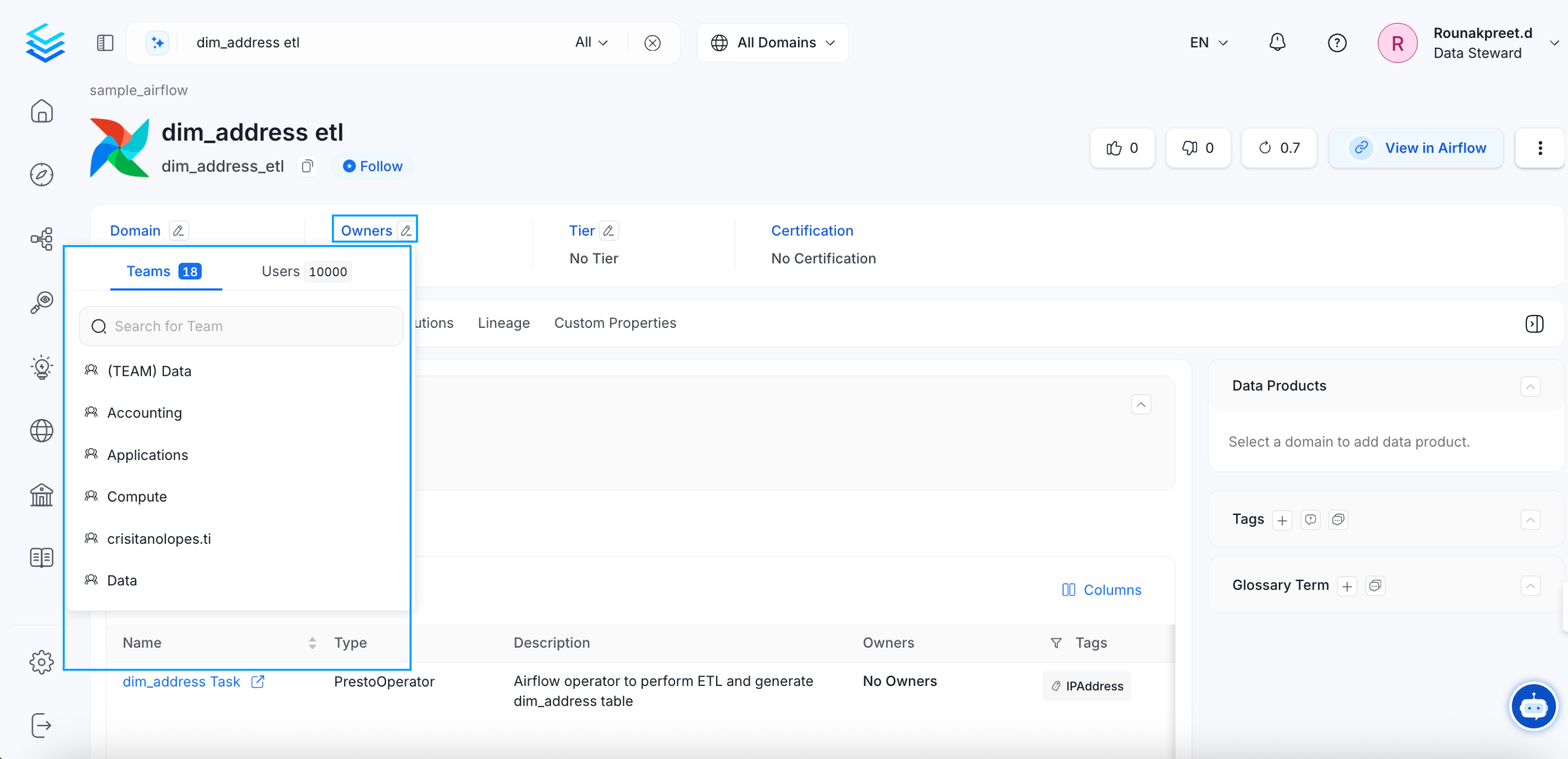1568x759 pixels.
Task: Open the Observability sidebar icon
Action: 42,303
